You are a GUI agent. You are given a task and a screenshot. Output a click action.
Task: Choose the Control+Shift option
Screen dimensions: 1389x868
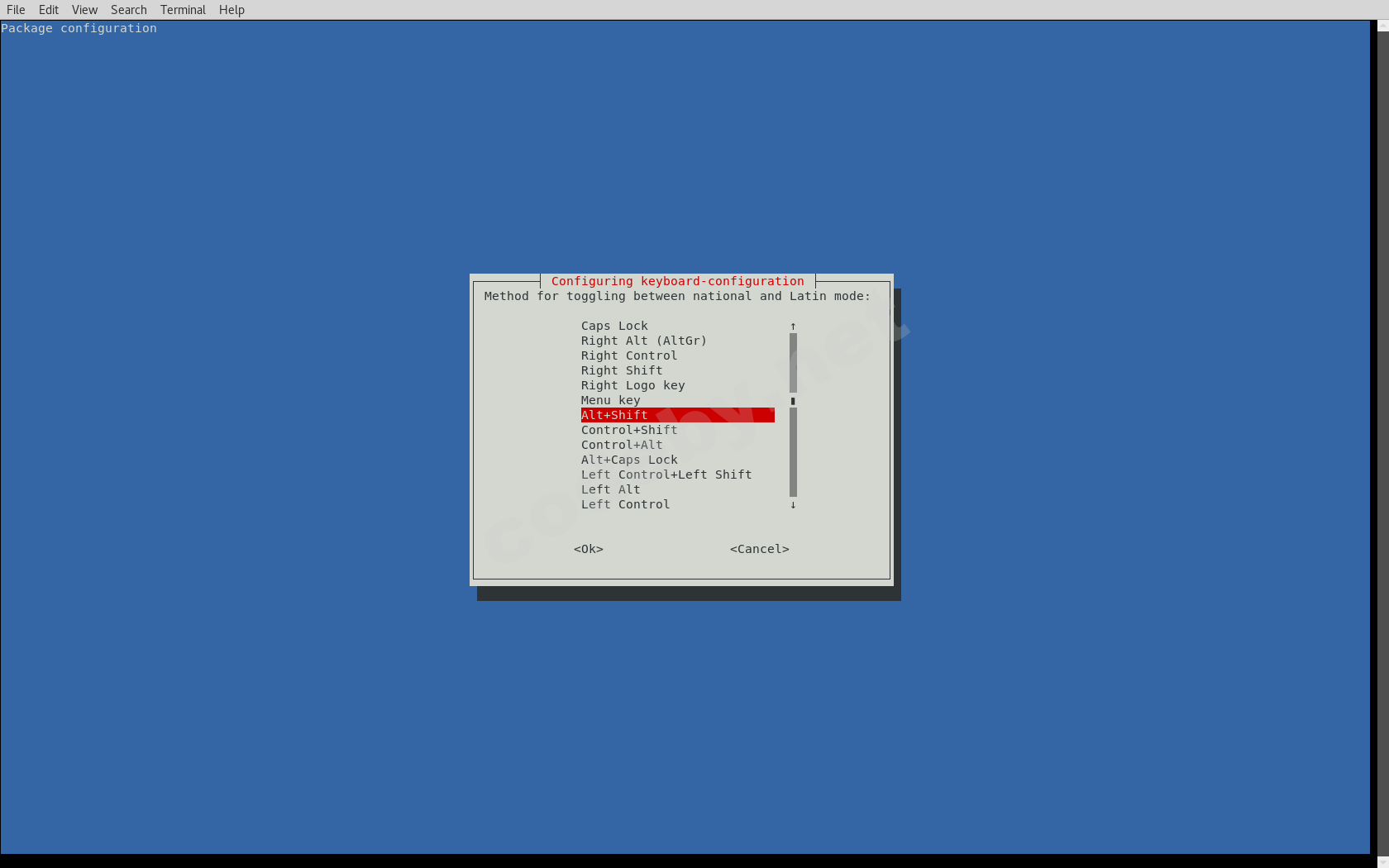(628, 430)
